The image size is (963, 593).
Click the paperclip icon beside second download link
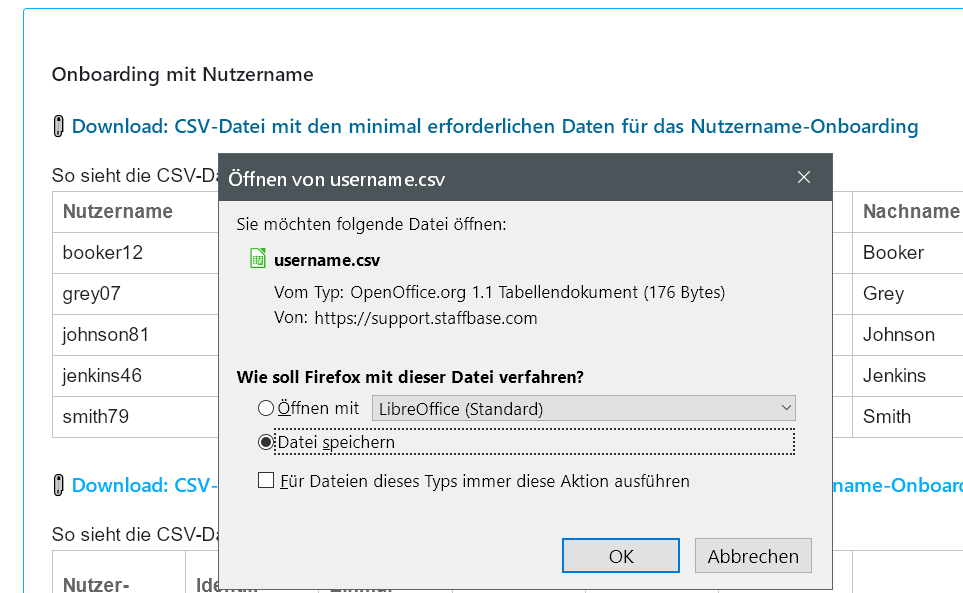[59, 485]
